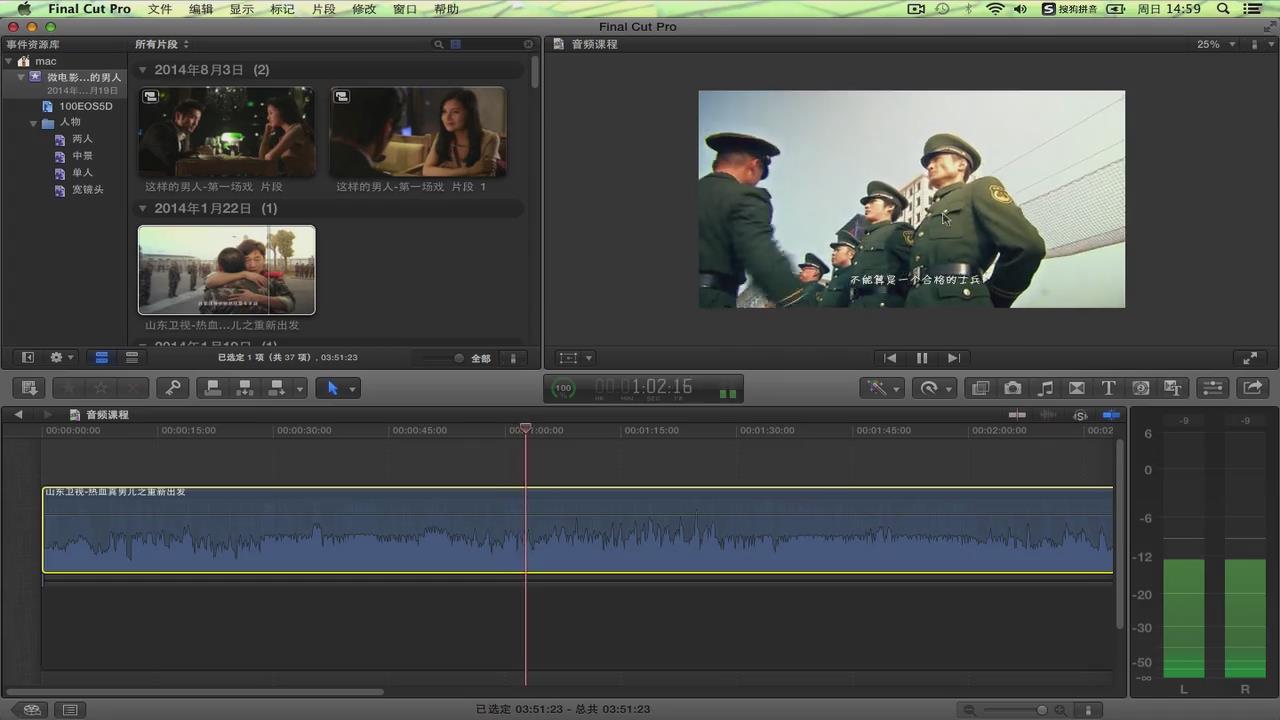Toggle timeline skimming
This screenshot has height=720, width=1280.
[1017, 415]
